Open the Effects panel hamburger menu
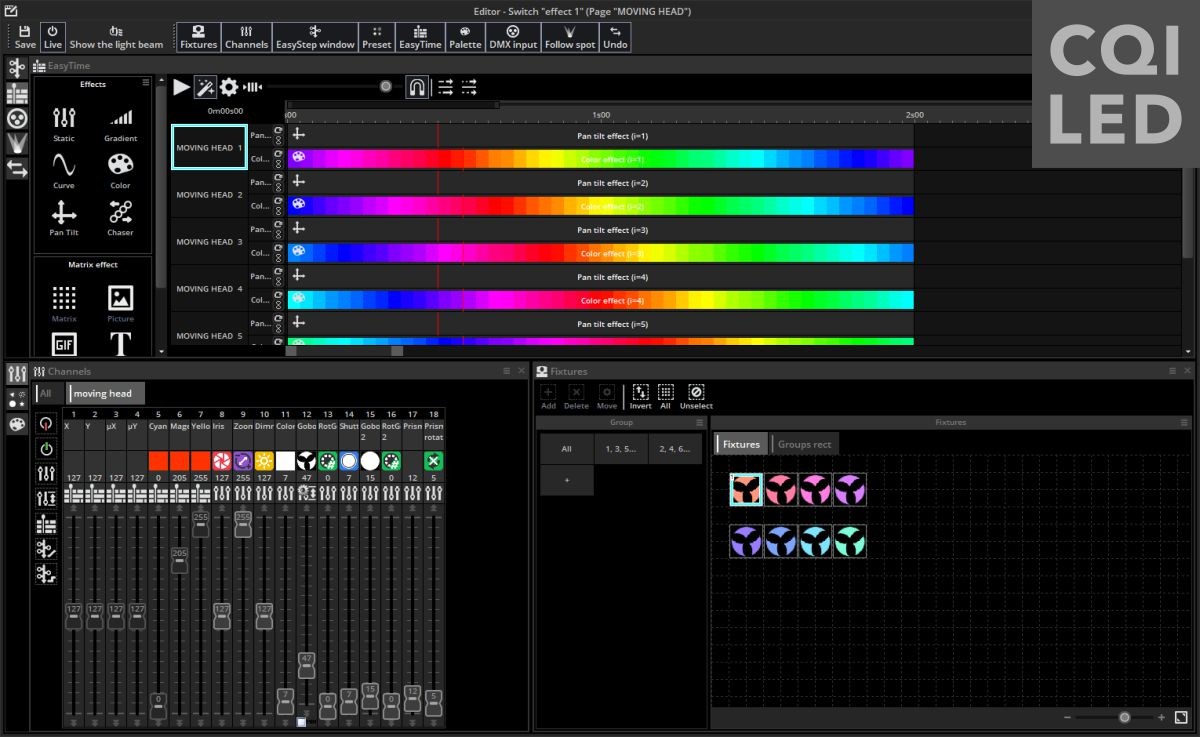Image resolution: width=1200 pixels, height=737 pixels. (x=146, y=83)
